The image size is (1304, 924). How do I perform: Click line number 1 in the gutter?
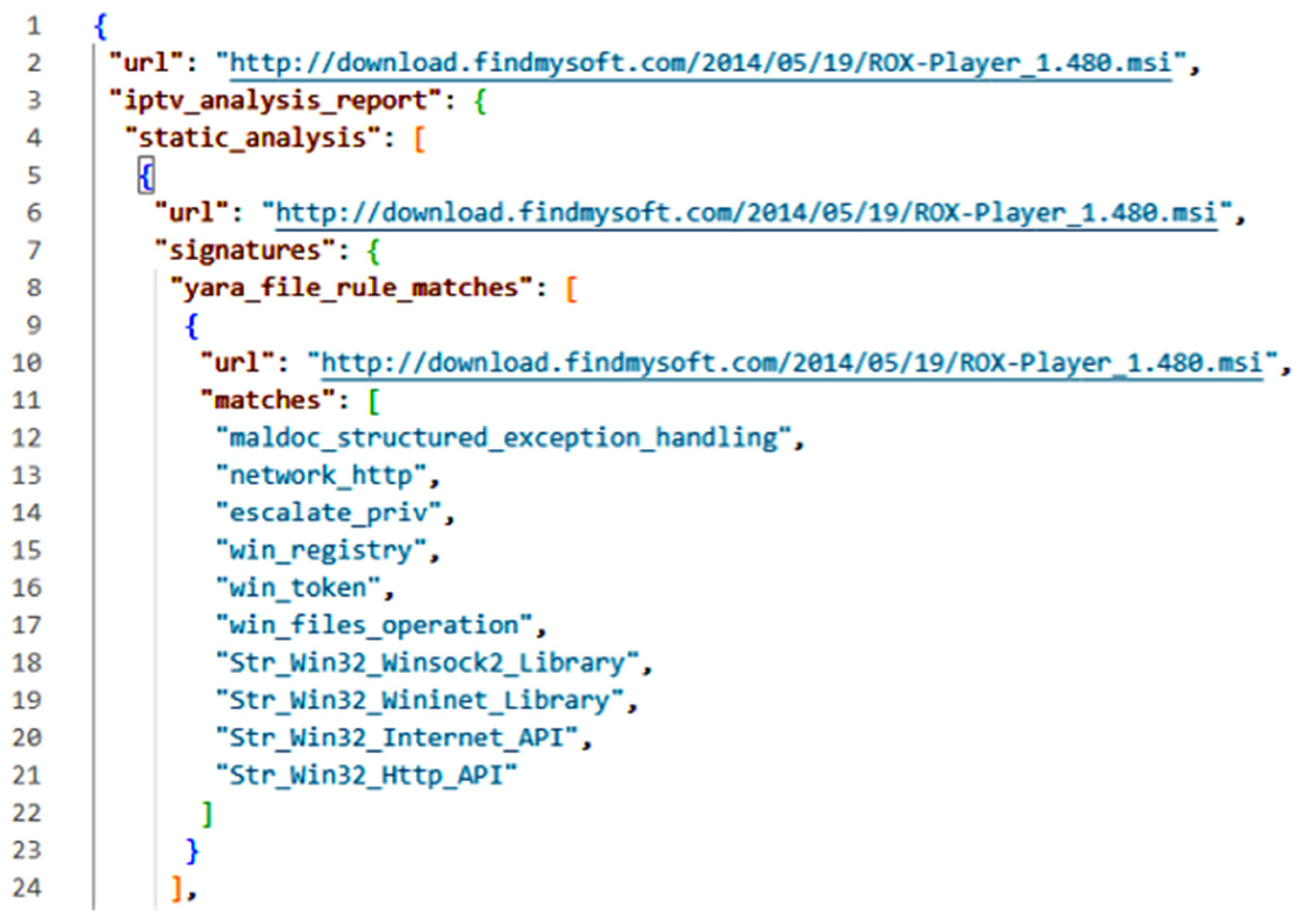(x=34, y=25)
